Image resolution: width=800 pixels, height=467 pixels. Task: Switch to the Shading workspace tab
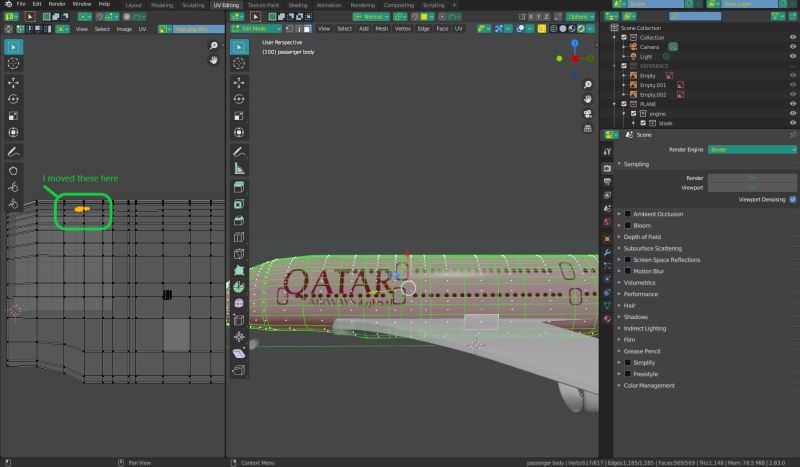point(298,5)
